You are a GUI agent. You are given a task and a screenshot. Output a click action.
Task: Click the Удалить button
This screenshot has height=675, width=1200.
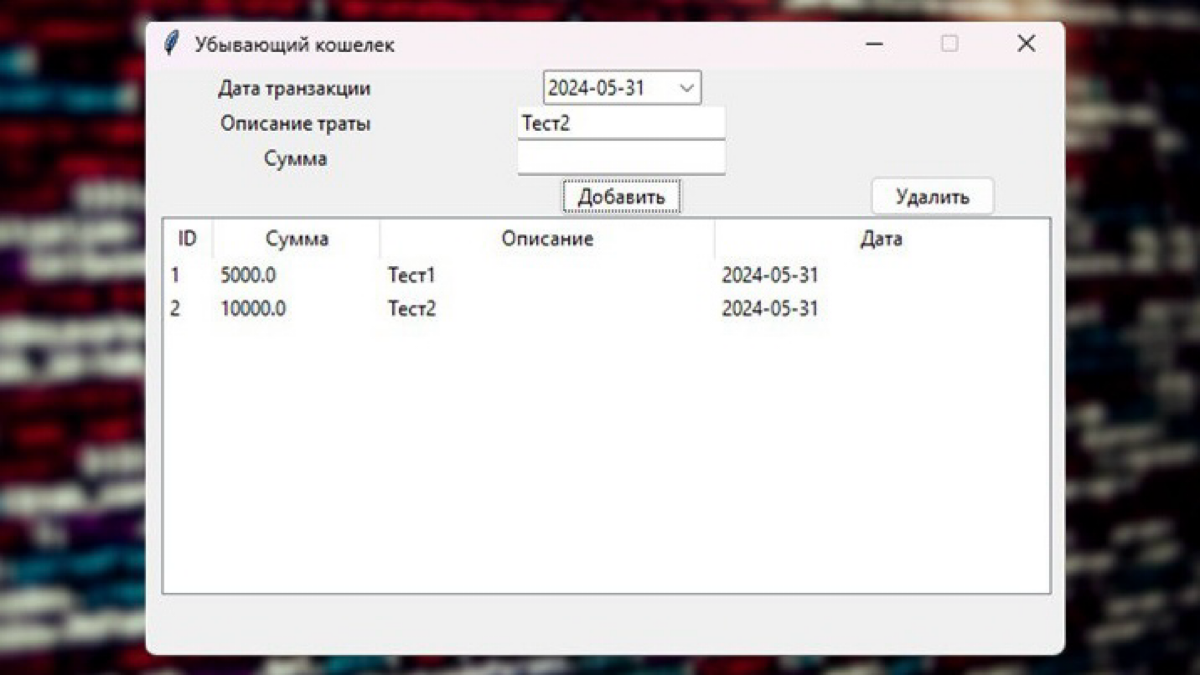tap(933, 196)
